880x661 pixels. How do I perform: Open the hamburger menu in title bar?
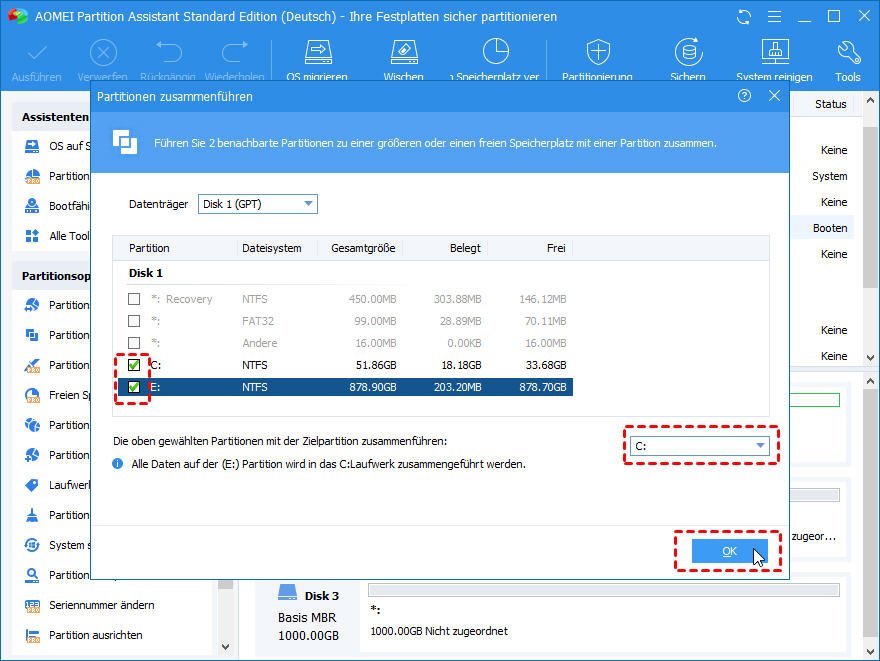(x=774, y=17)
